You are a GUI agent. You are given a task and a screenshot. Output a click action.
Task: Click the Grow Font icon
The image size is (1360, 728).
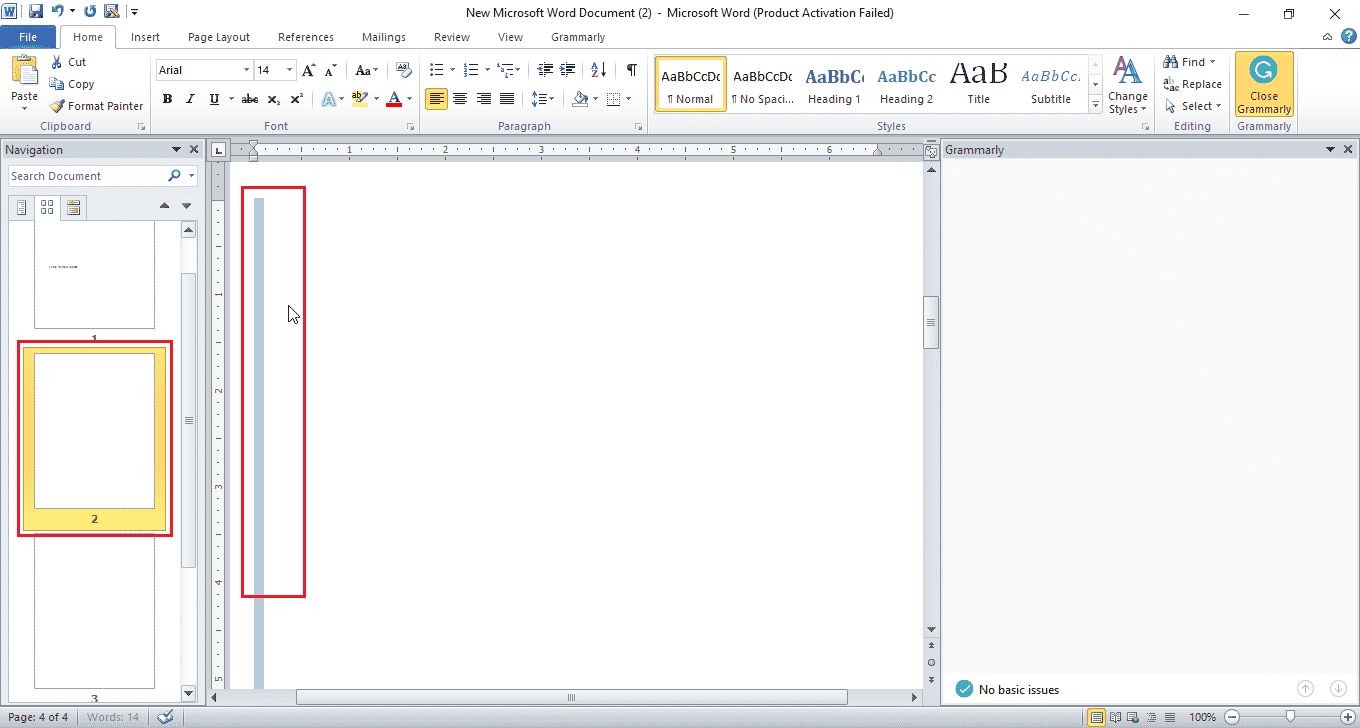point(309,70)
